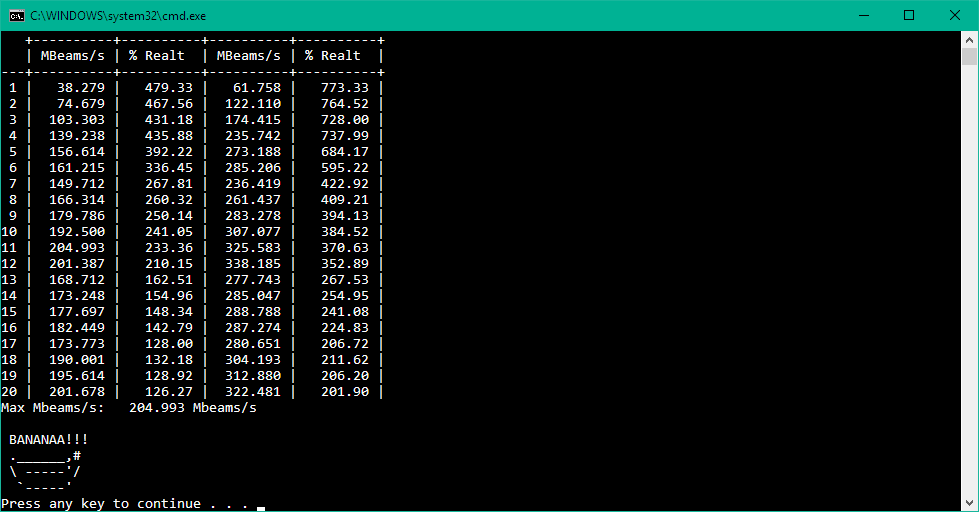Screen dimensions: 979x512
Task: Click the value 74.679 in row 2
Action: 81,104
